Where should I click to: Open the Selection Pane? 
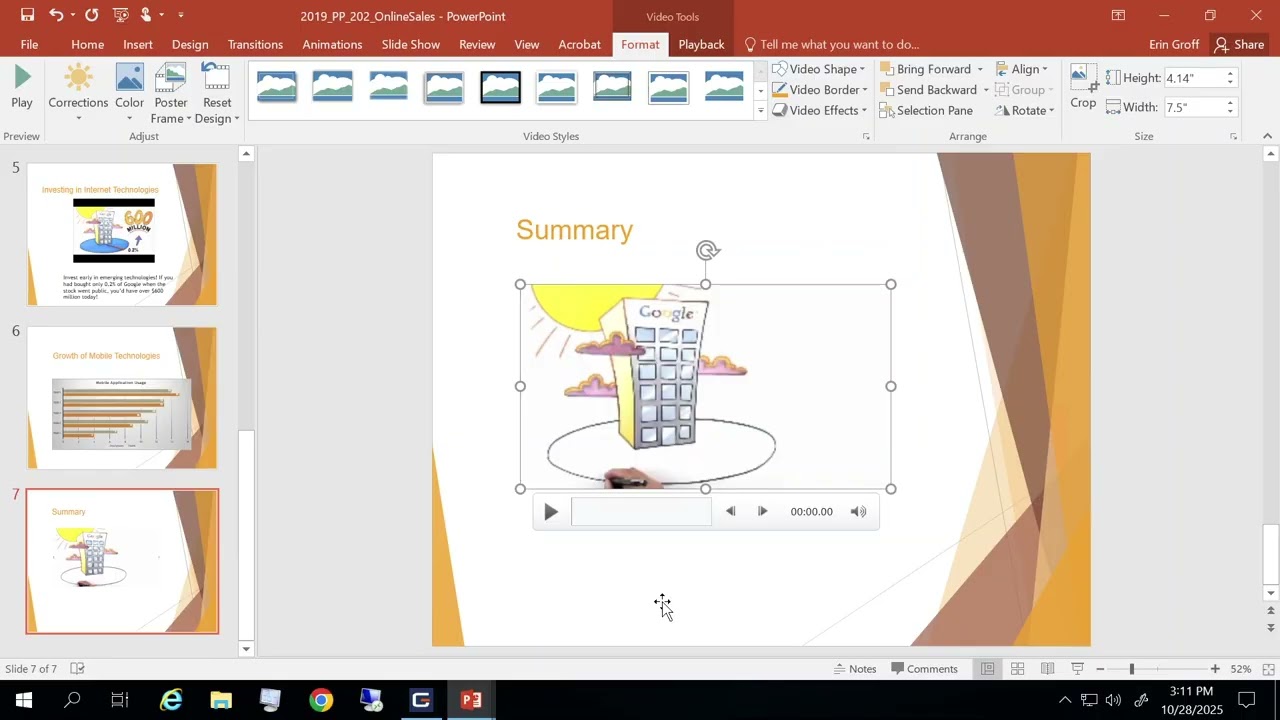click(x=927, y=110)
